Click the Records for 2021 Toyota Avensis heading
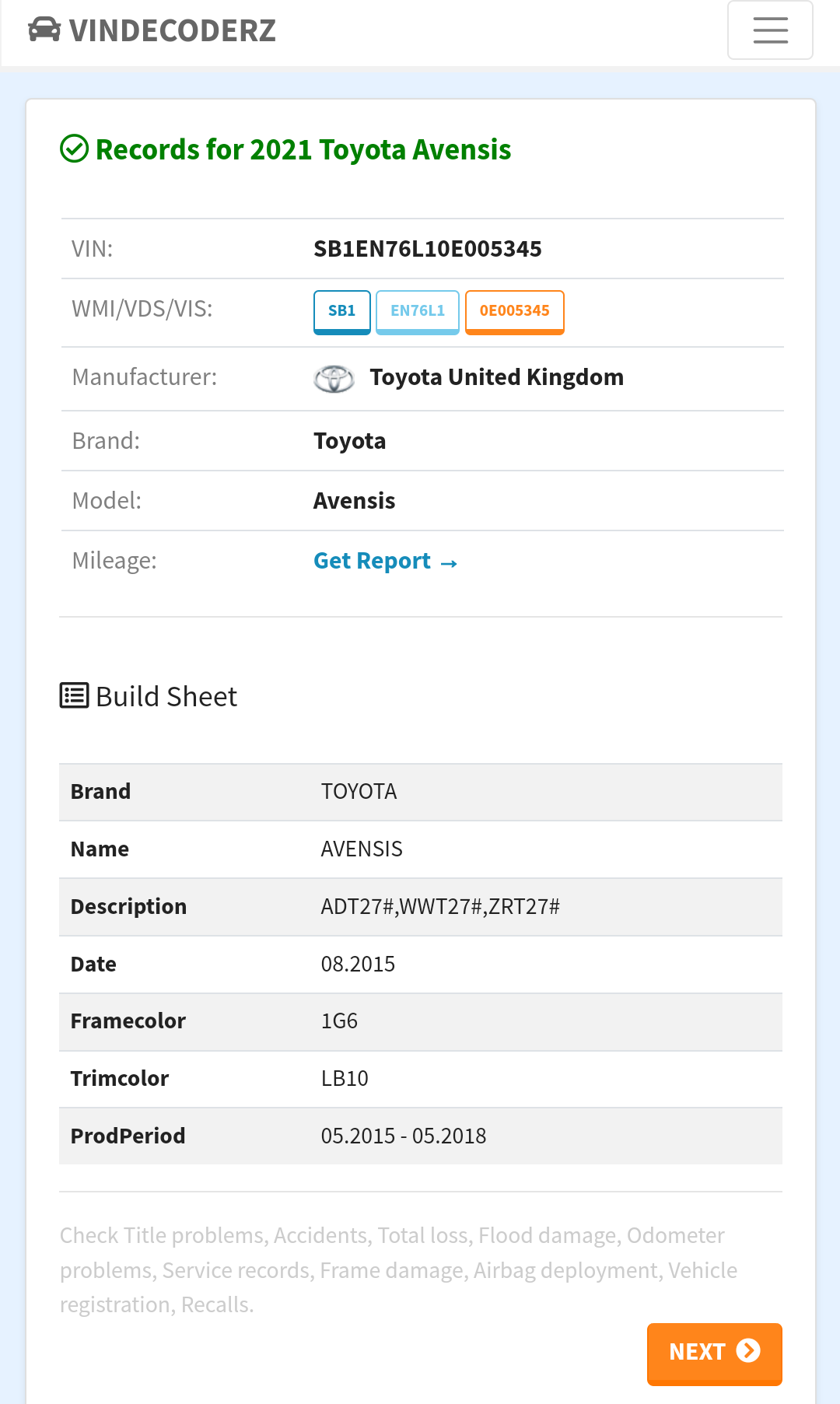 (x=303, y=149)
